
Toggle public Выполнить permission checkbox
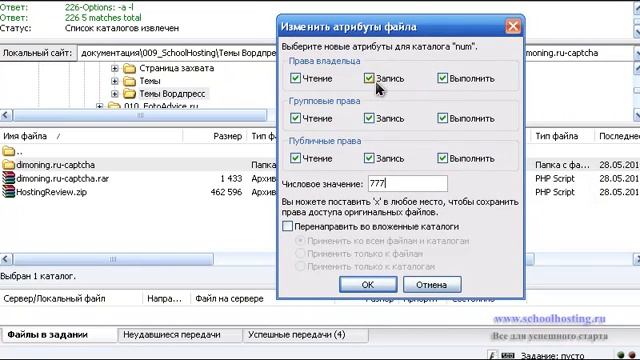[x=442, y=158]
